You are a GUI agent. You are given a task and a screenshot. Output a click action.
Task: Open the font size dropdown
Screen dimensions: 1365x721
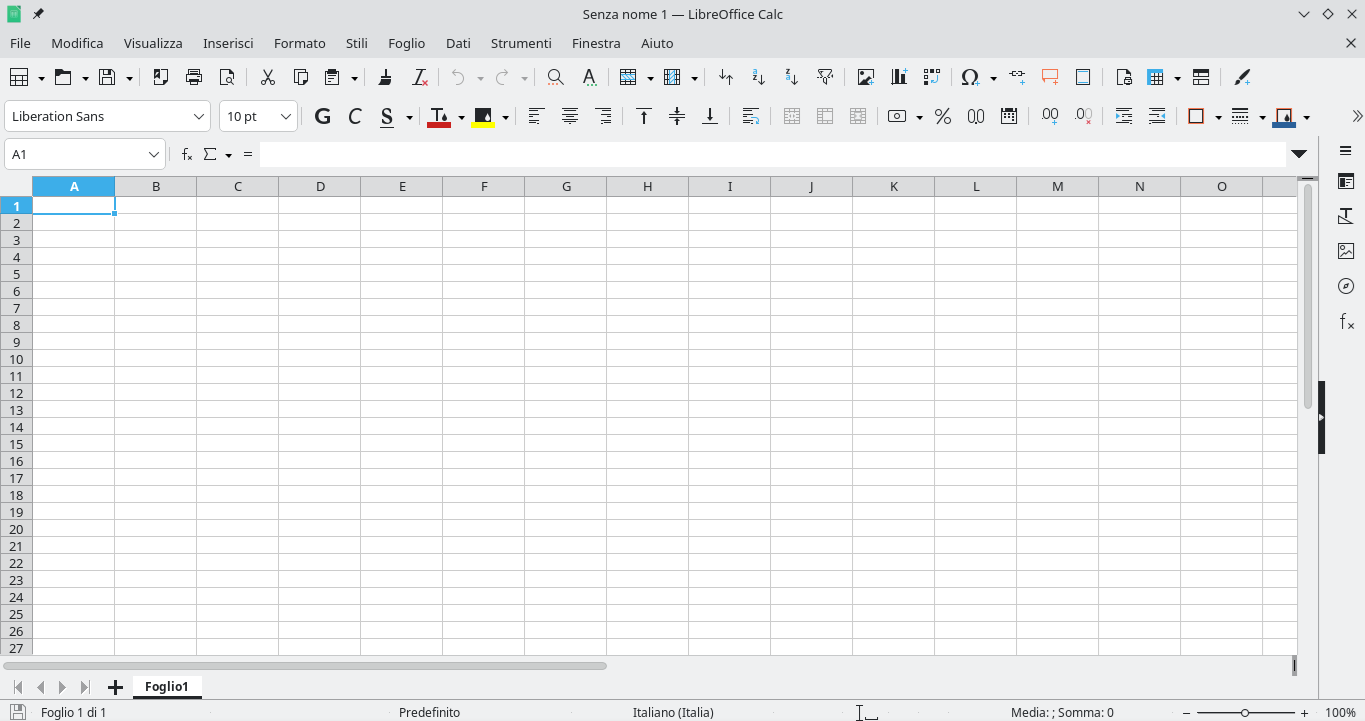(x=288, y=116)
